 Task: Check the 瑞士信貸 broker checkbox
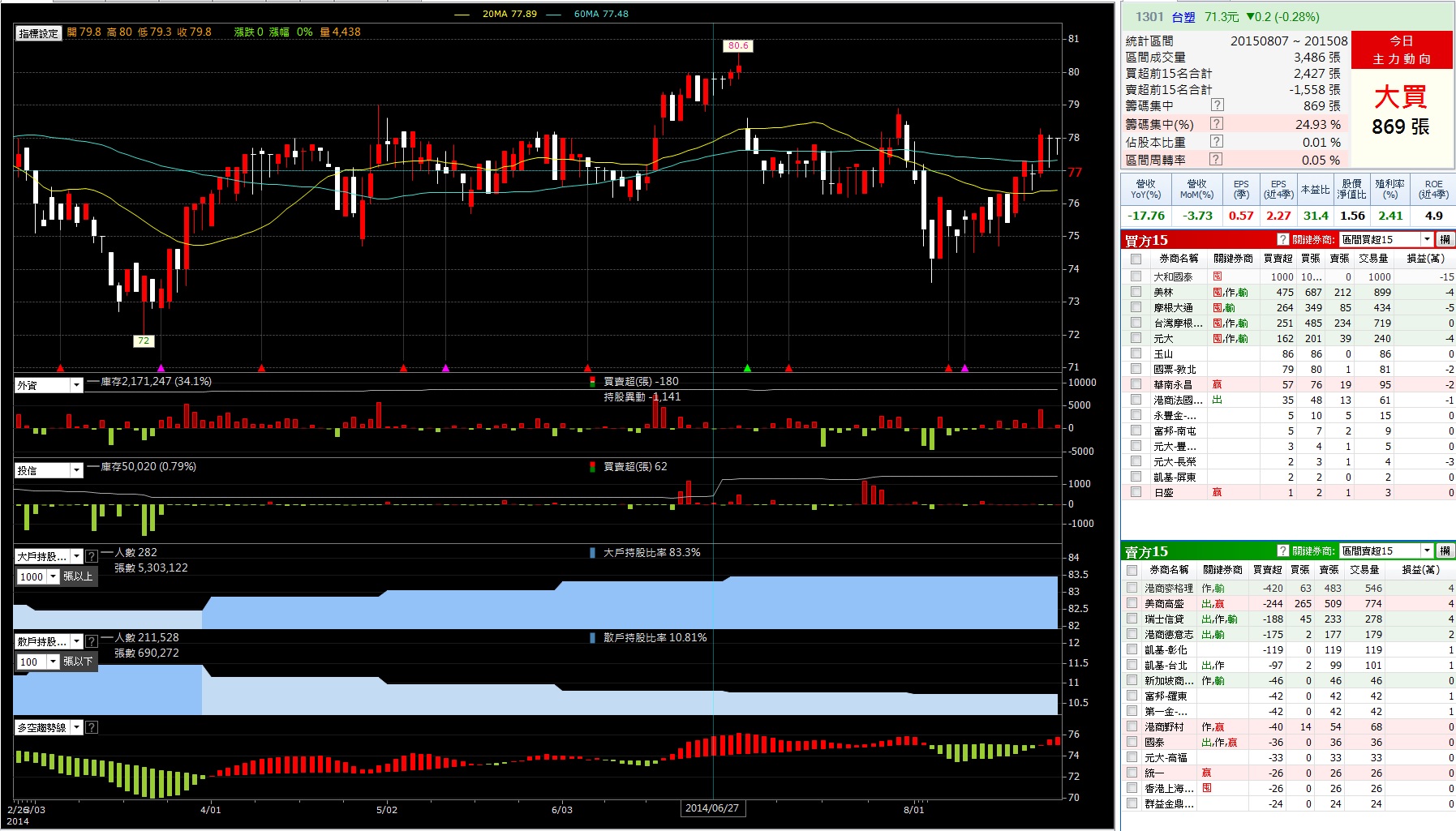click(x=1132, y=619)
